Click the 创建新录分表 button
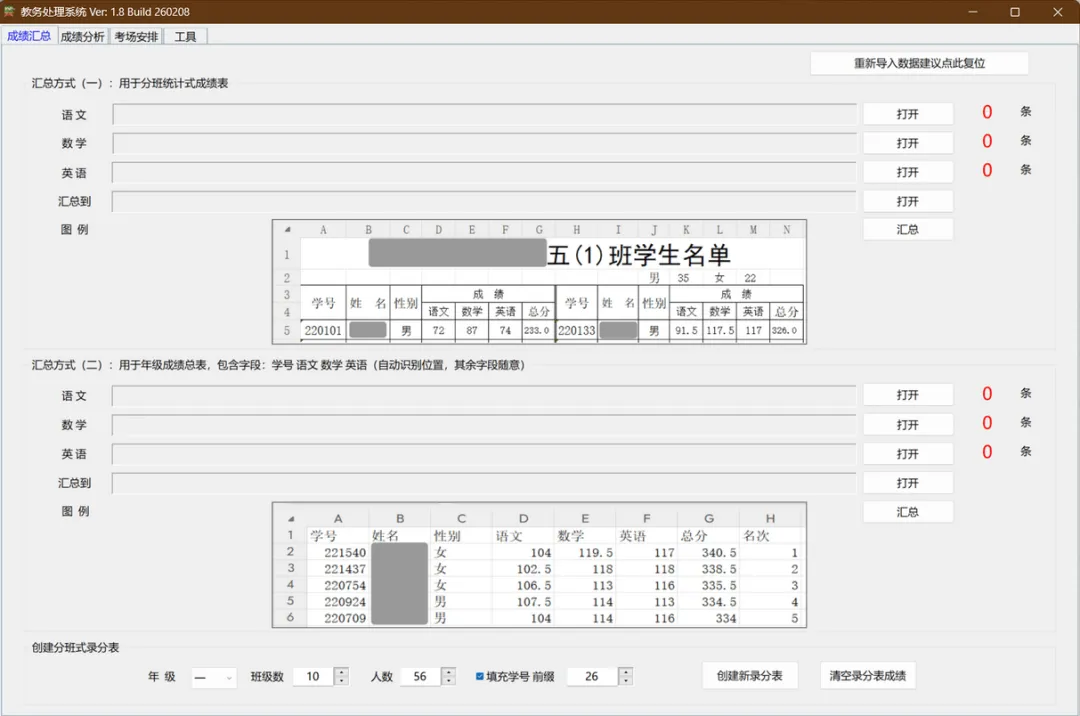 (x=750, y=676)
